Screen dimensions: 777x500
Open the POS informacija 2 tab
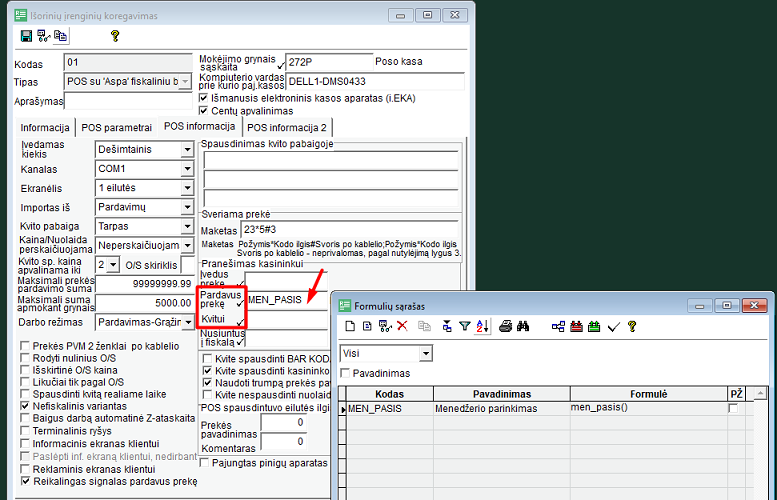tap(286, 127)
